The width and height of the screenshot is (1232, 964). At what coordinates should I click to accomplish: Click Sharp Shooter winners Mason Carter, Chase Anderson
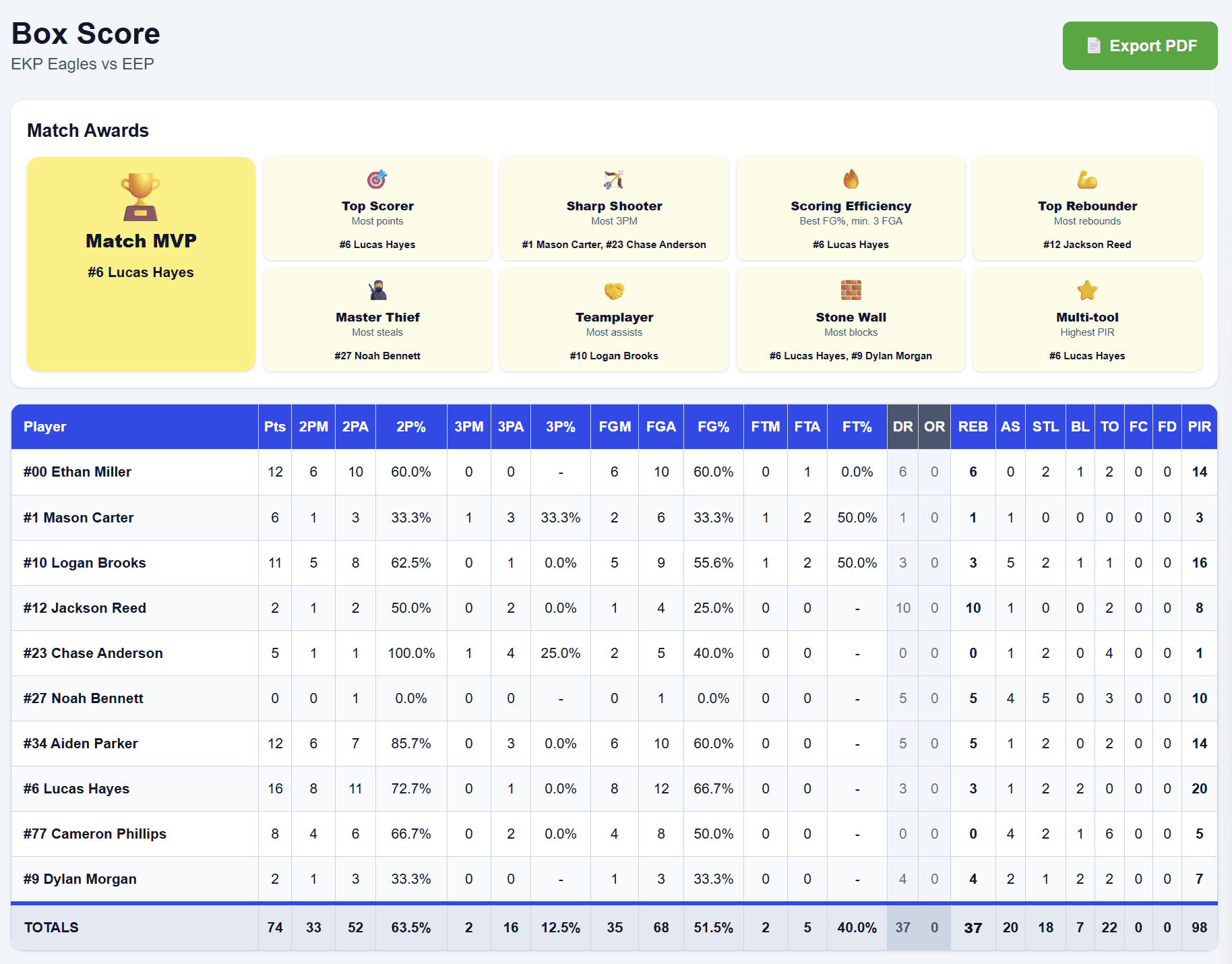coord(614,245)
